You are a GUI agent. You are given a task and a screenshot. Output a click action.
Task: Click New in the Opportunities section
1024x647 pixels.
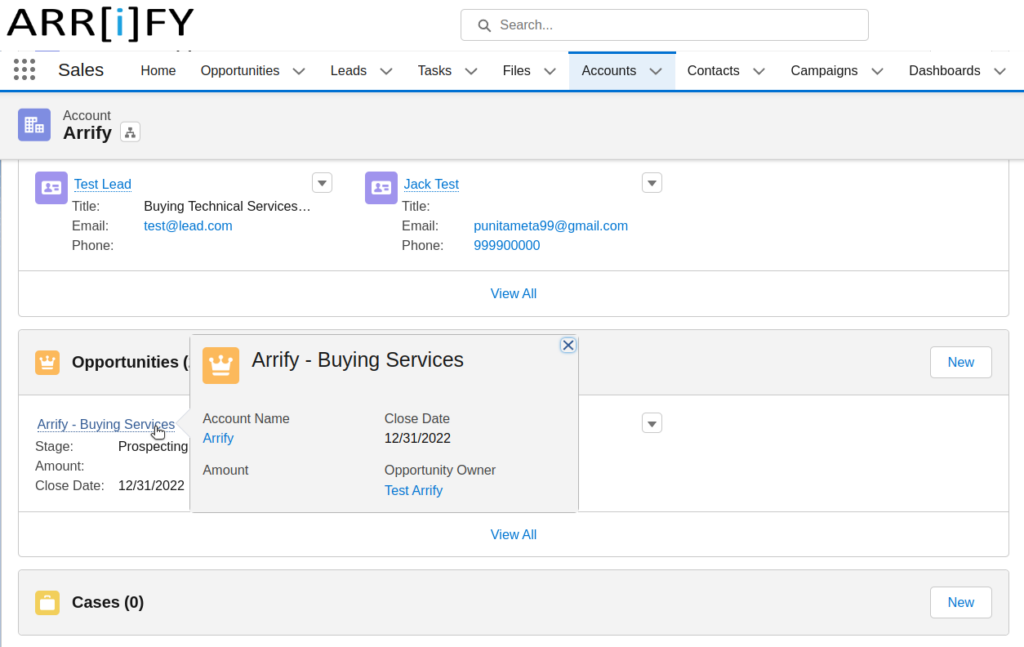point(959,362)
